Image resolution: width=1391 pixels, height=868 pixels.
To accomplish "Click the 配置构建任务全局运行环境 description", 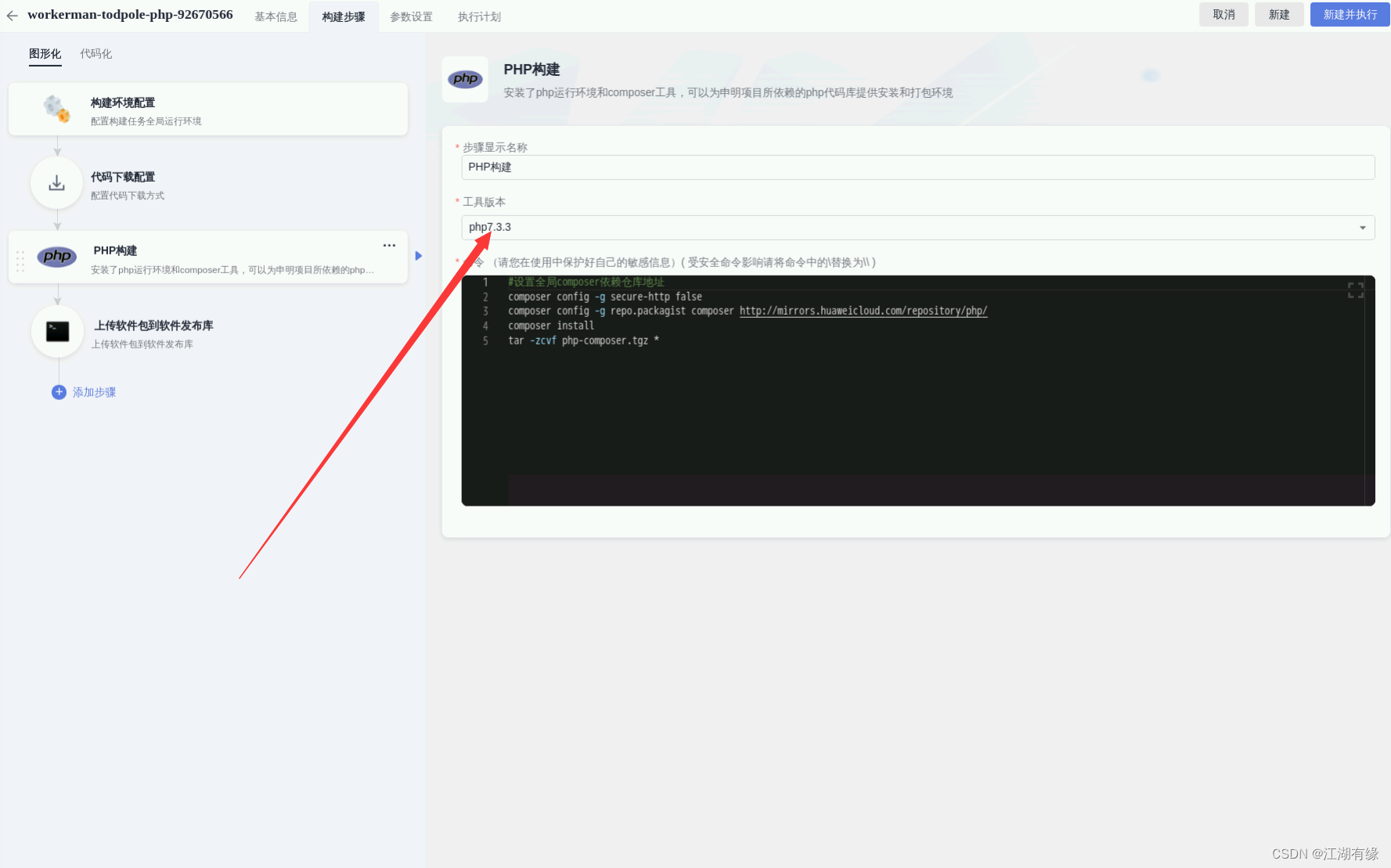I will (x=146, y=121).
